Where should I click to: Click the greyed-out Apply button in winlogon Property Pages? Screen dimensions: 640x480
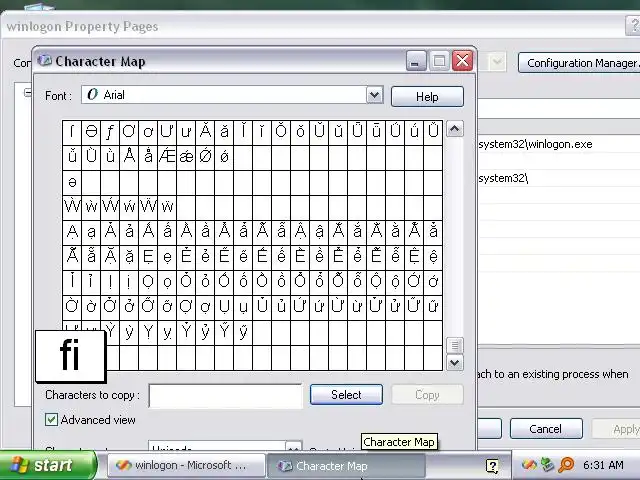tap(616, 429)
